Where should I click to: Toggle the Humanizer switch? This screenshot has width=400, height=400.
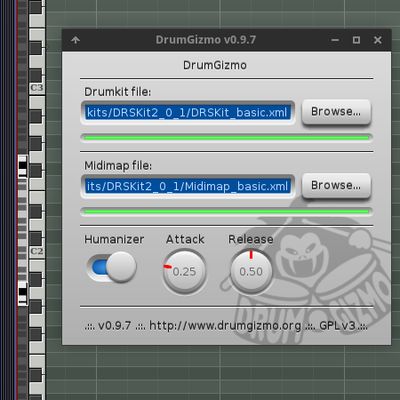(111, 267)
